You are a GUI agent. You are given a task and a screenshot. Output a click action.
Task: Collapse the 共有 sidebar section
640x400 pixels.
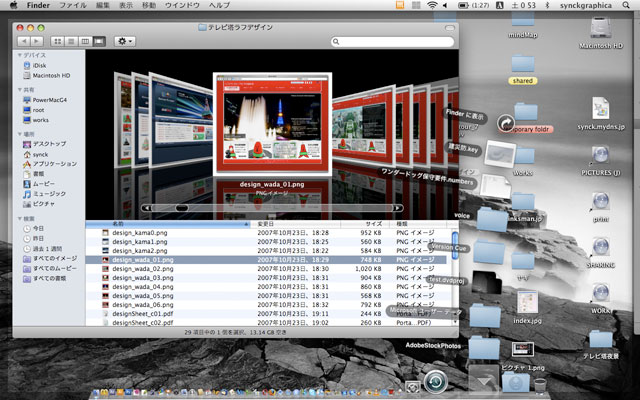(x=20, y=90)
